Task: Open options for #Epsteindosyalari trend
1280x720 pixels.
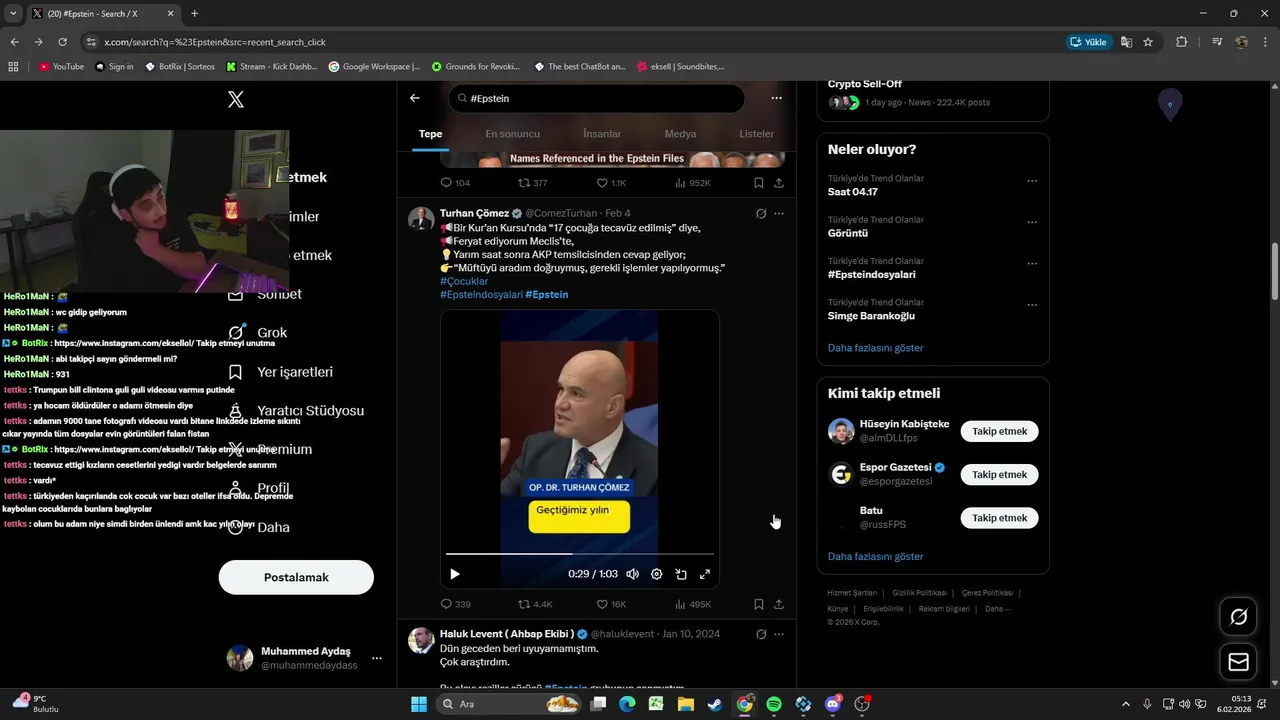Action: (1032, 264)
